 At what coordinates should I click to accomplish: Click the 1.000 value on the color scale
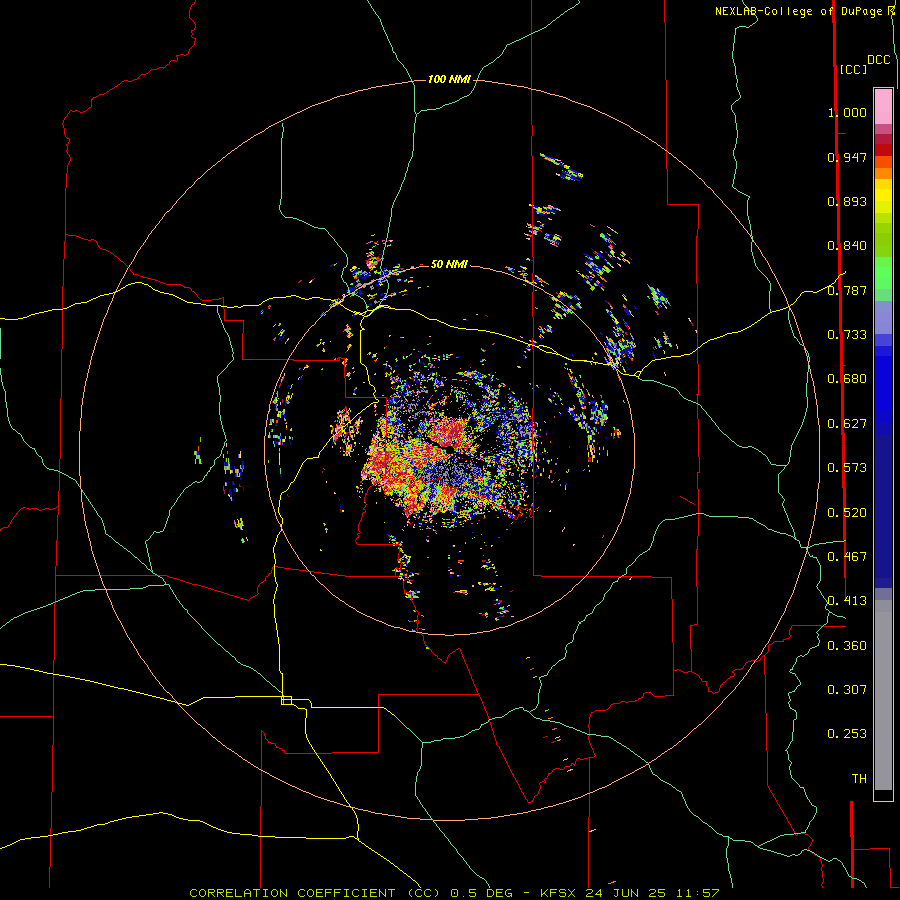[x=847, y=112]
